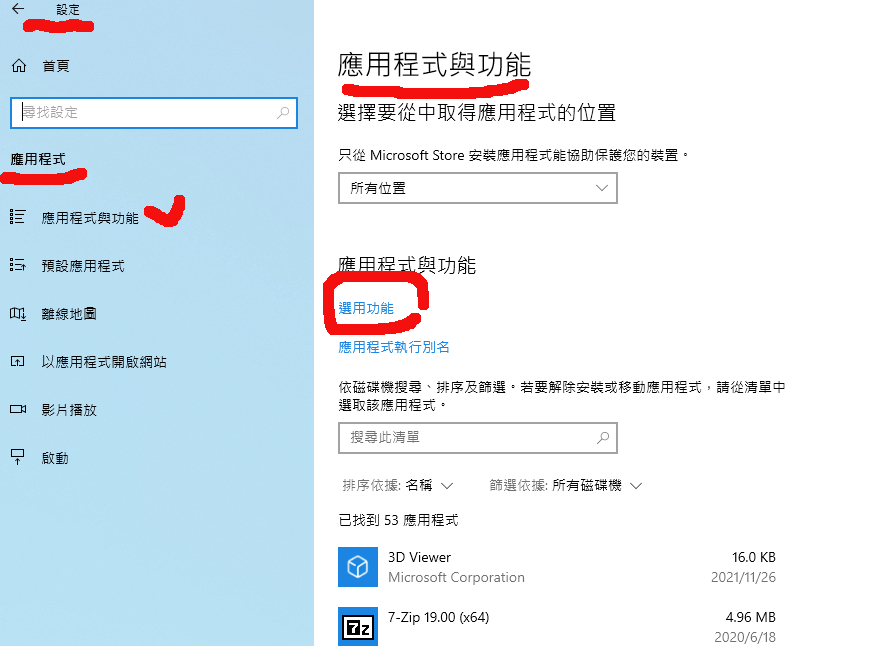The image size is (886, 646).
Task: Open the 應用程式執行別名 link
Action: pyautogui.click(x=394, y=347)
